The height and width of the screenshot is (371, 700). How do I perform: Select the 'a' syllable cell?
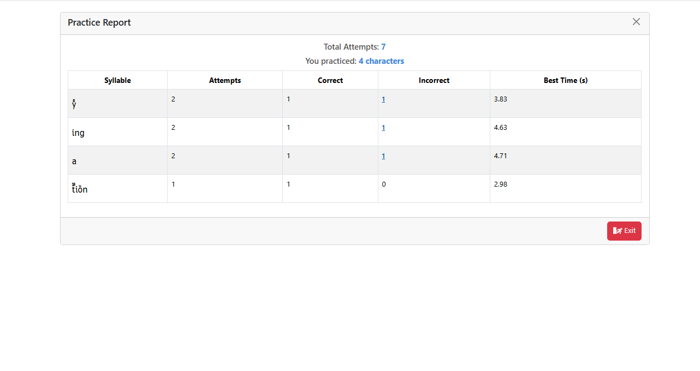(x=118, y=160)
